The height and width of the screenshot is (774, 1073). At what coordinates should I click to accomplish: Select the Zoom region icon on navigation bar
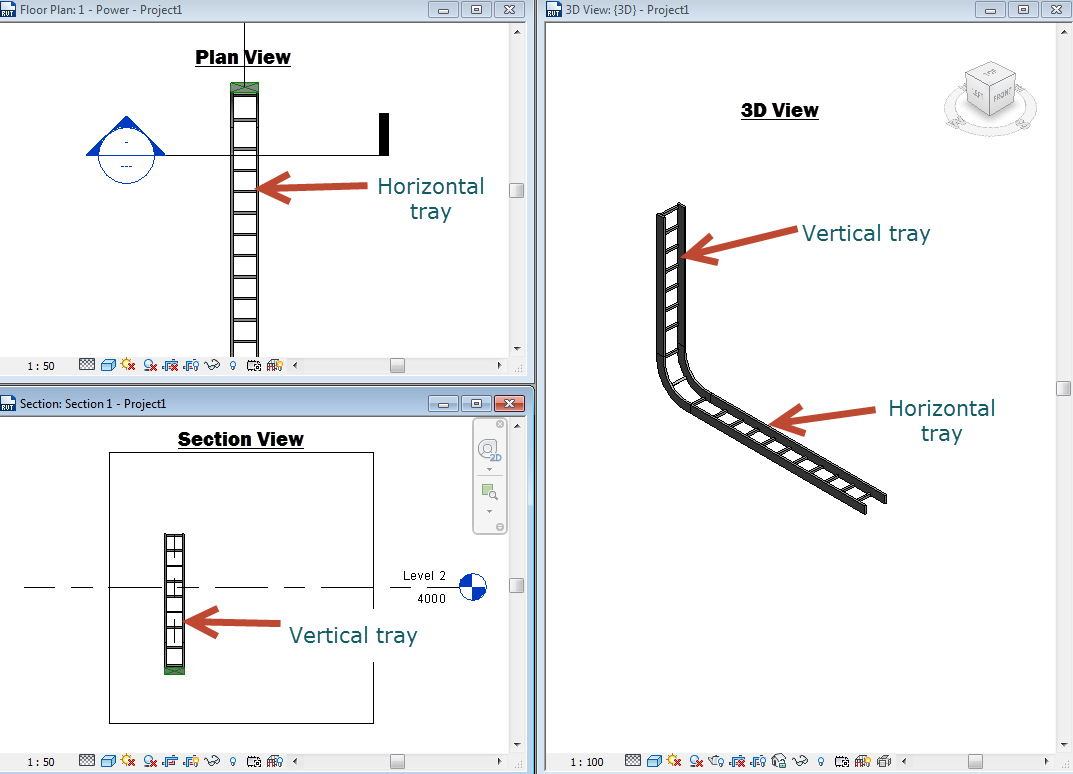[488, 492]
